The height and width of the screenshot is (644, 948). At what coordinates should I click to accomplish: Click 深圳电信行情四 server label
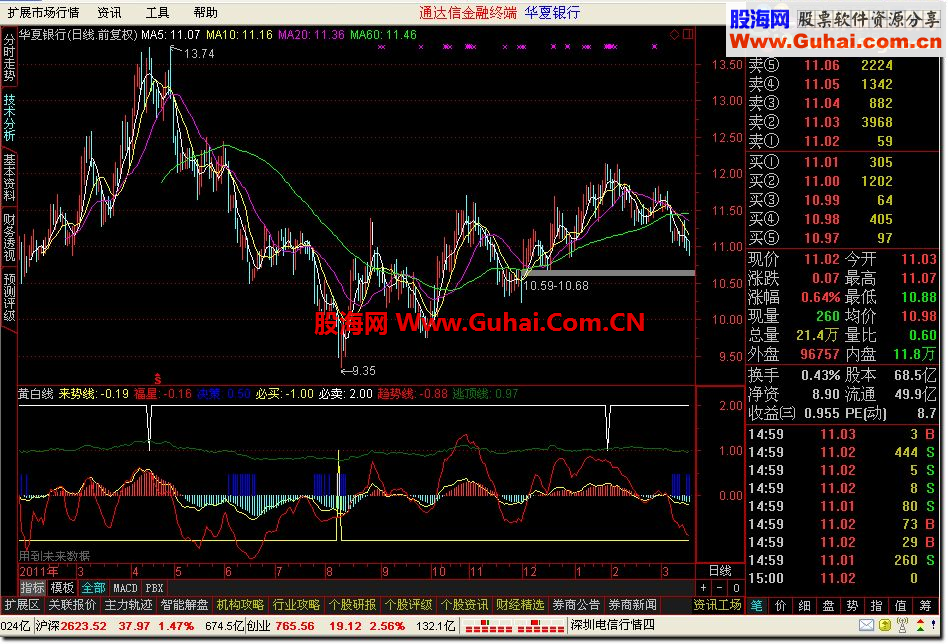point(612,625)
